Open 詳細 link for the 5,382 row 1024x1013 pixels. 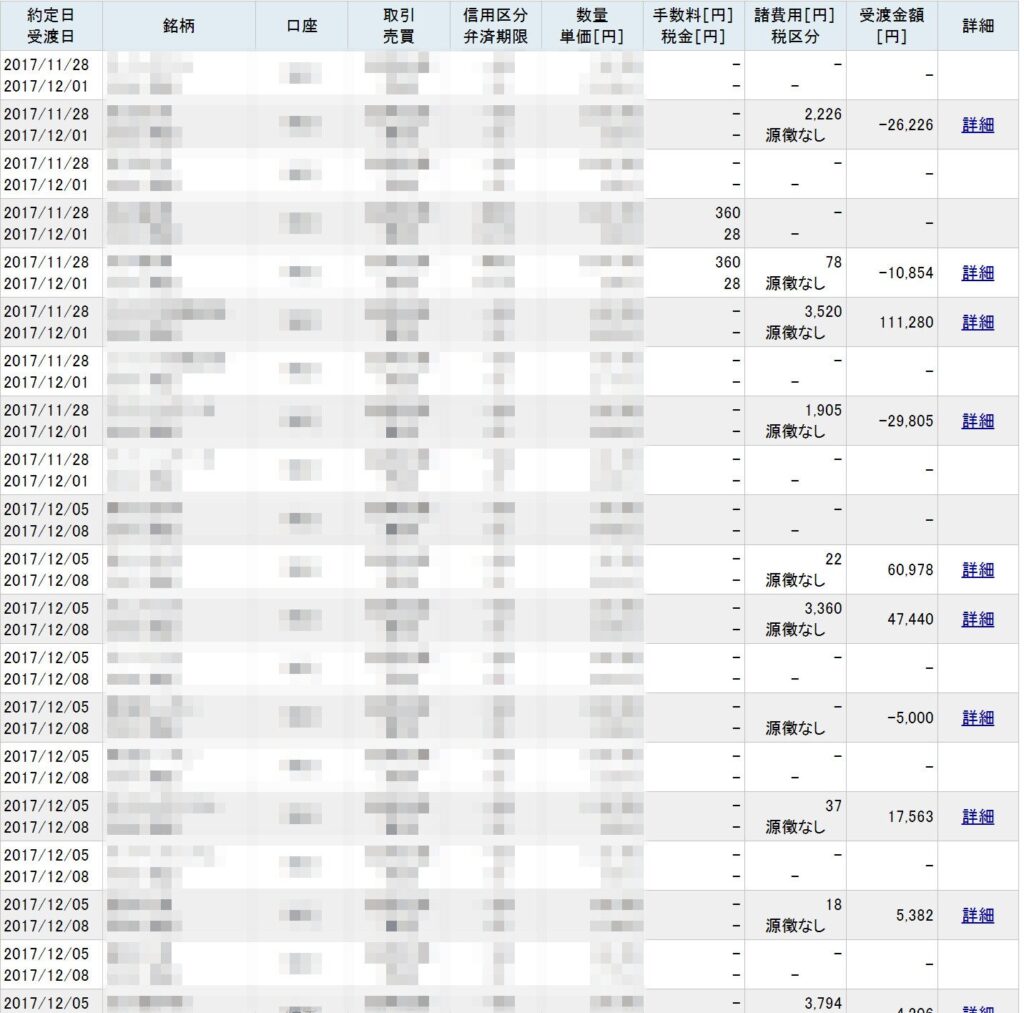977,915
